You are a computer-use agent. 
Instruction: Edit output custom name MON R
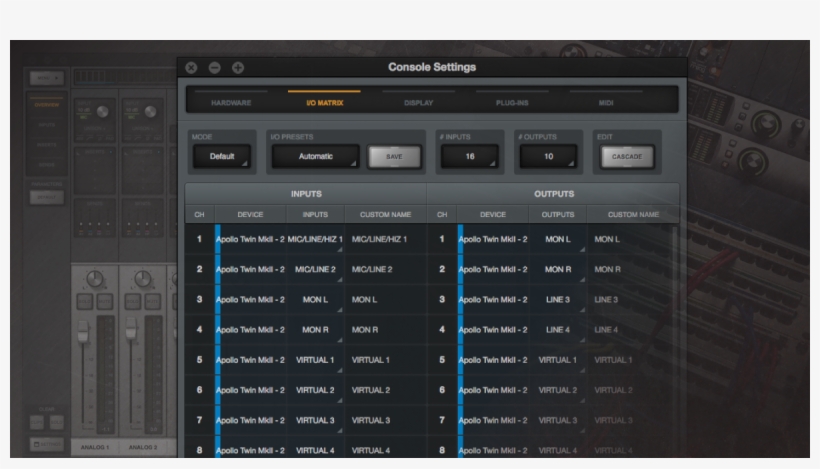point(630,269)
